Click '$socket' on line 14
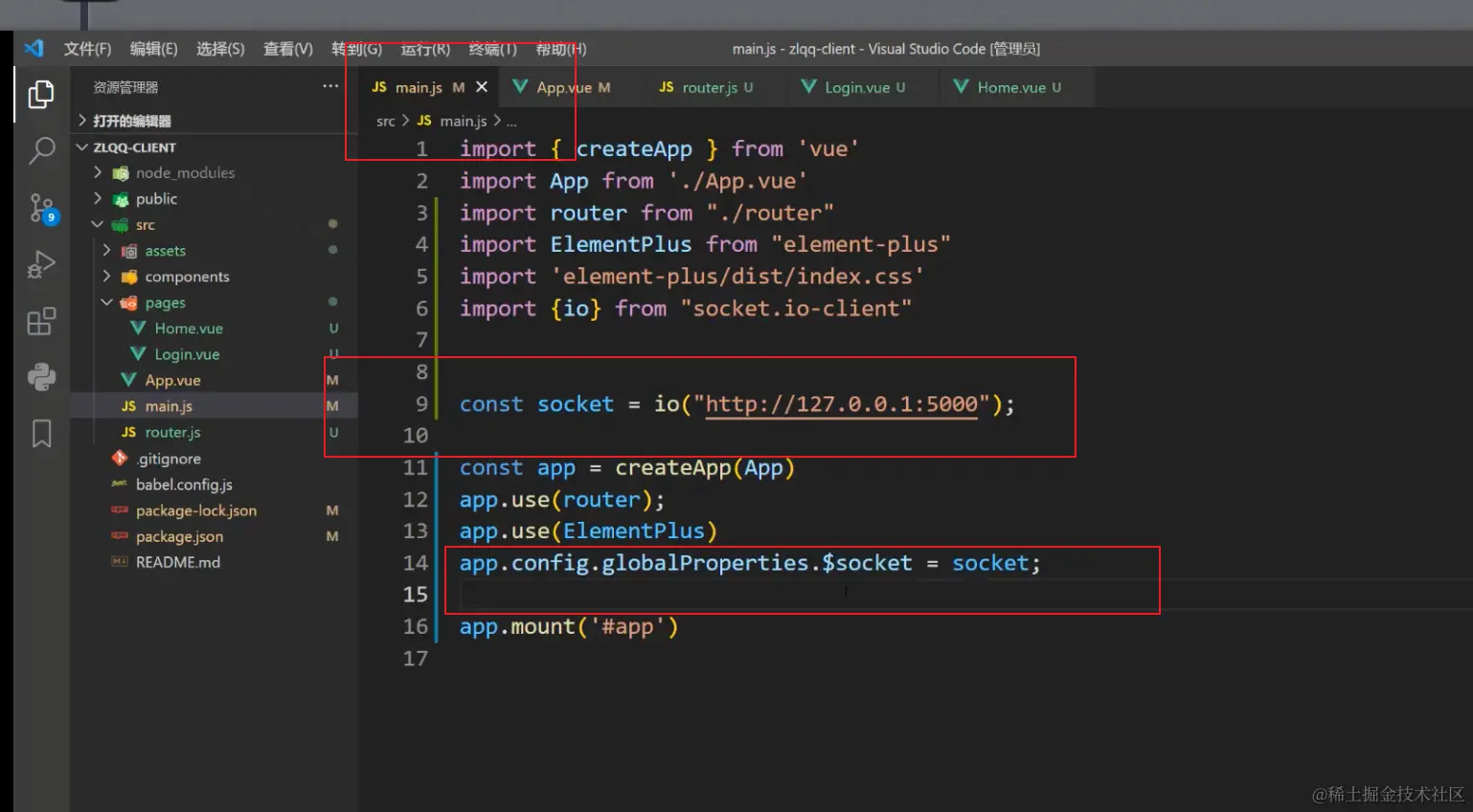This screenshot has height=812, width=1473. (x=867, y=563)
